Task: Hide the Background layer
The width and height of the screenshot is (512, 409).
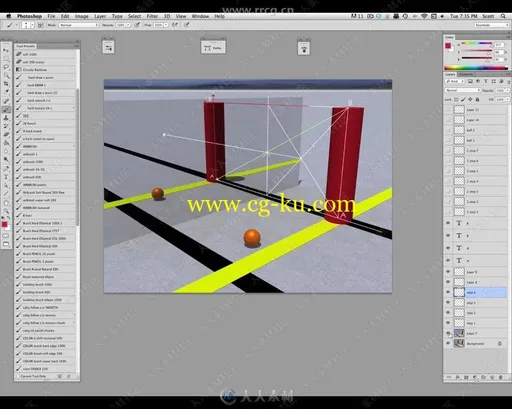Action: point(448,343)
